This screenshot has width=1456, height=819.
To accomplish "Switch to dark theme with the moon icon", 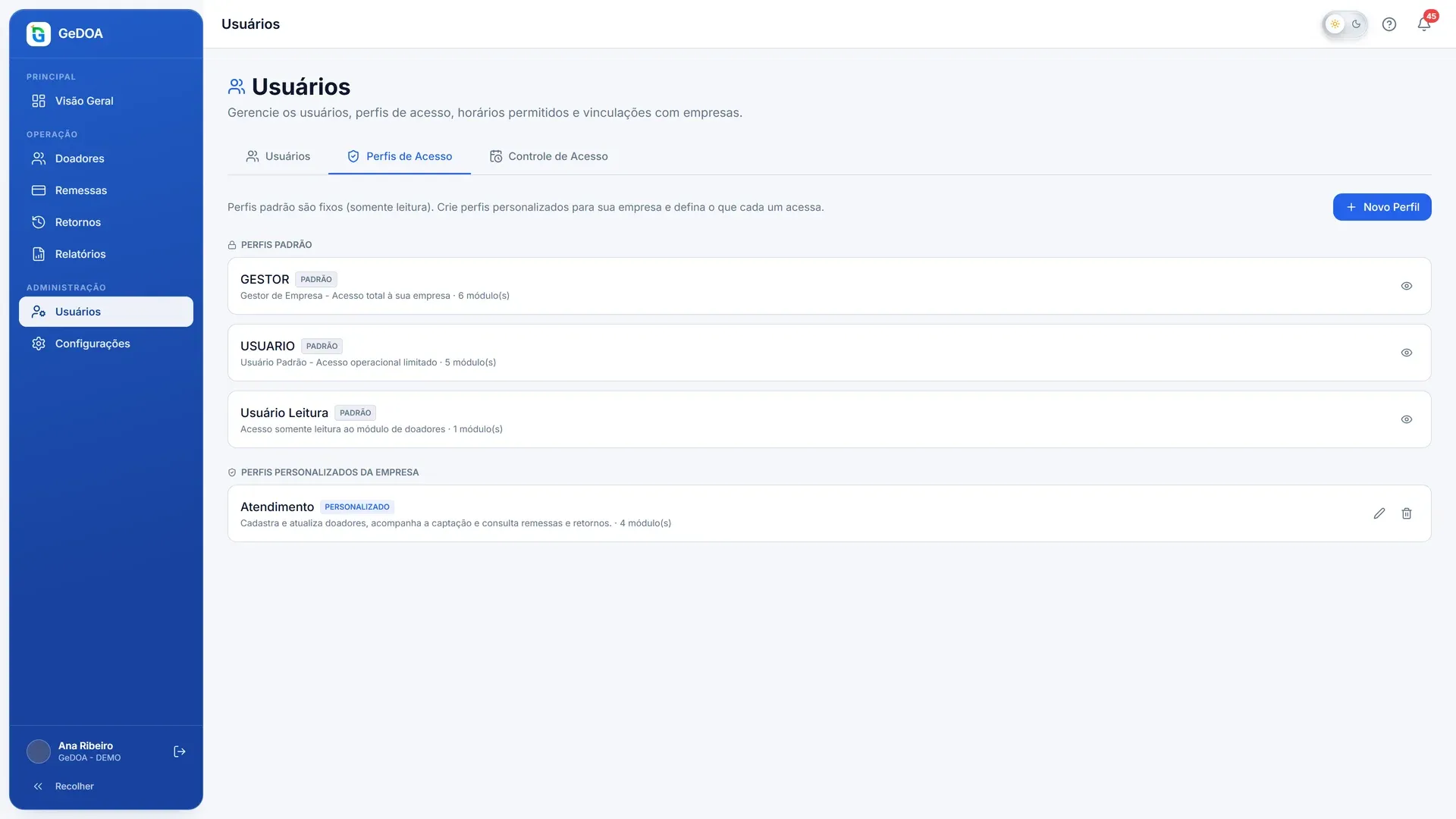I will pyautogui.click(x=1356, y=24).
